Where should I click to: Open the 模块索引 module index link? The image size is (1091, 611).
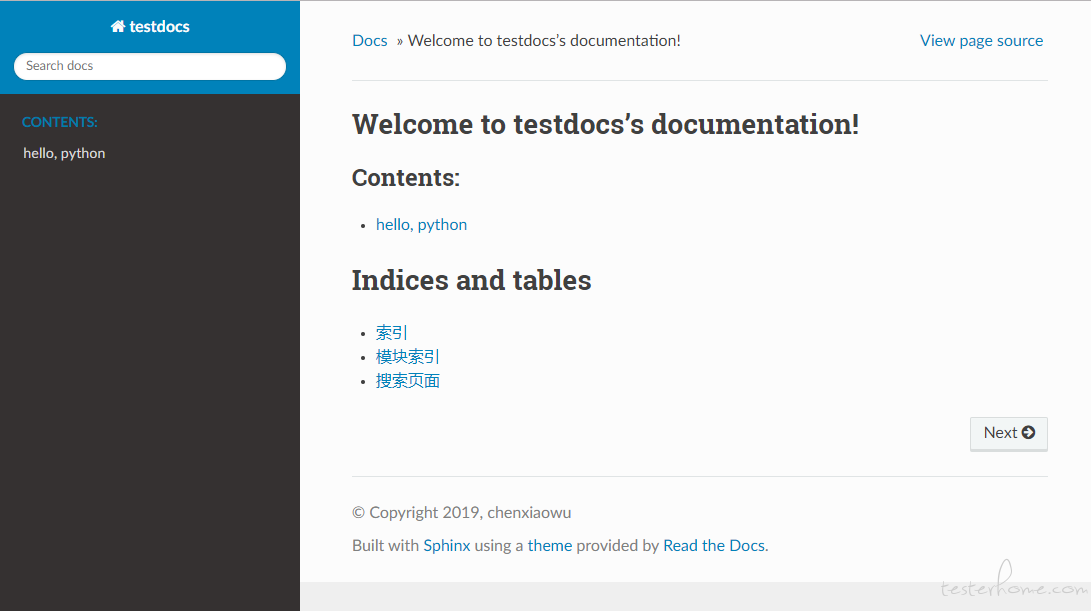coord(408,357)
